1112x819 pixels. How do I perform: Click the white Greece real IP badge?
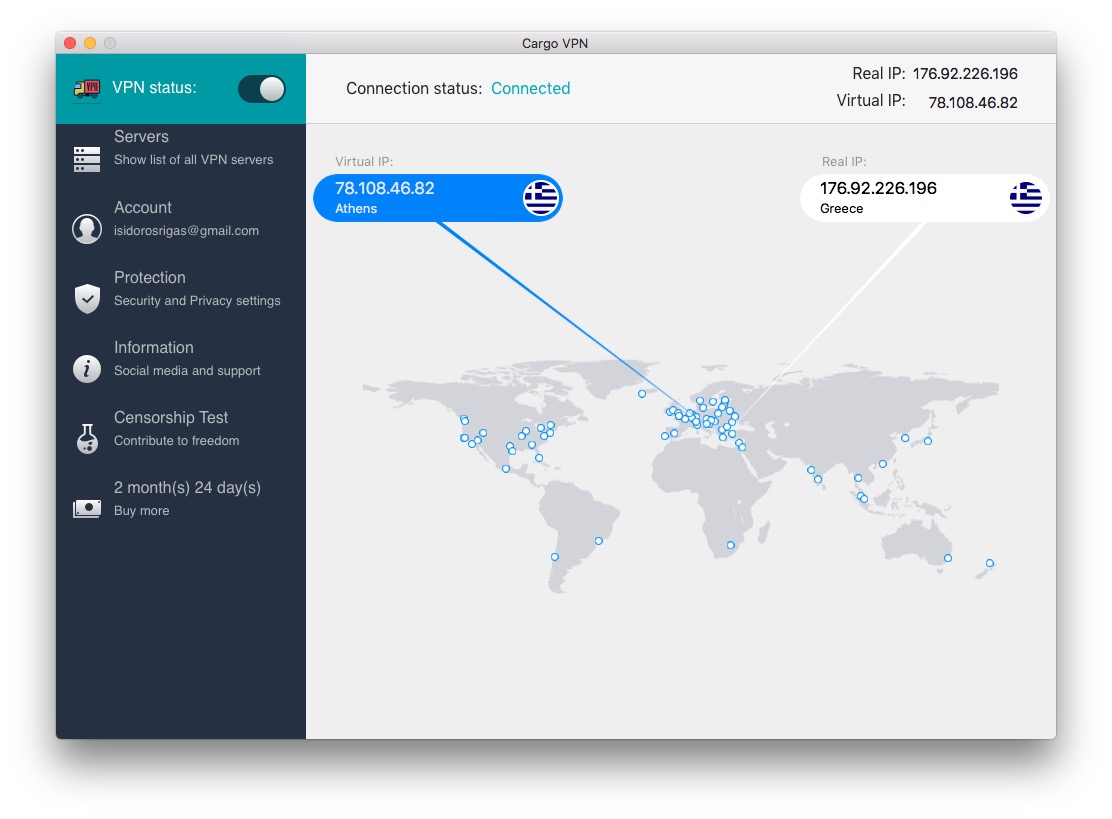[924, 198]
